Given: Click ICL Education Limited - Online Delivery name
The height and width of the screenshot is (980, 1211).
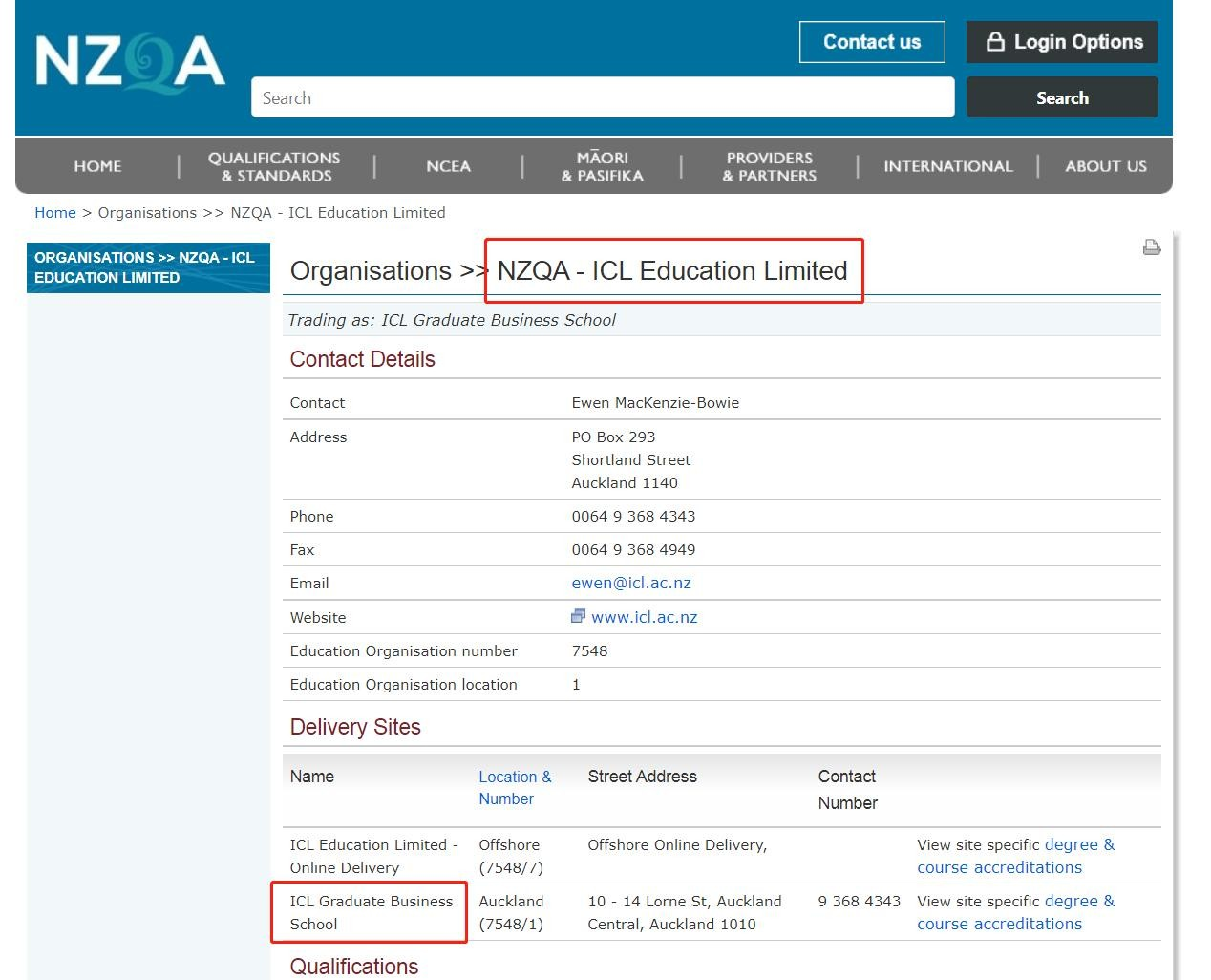Looking at the screenshot, I should point(374,856).
